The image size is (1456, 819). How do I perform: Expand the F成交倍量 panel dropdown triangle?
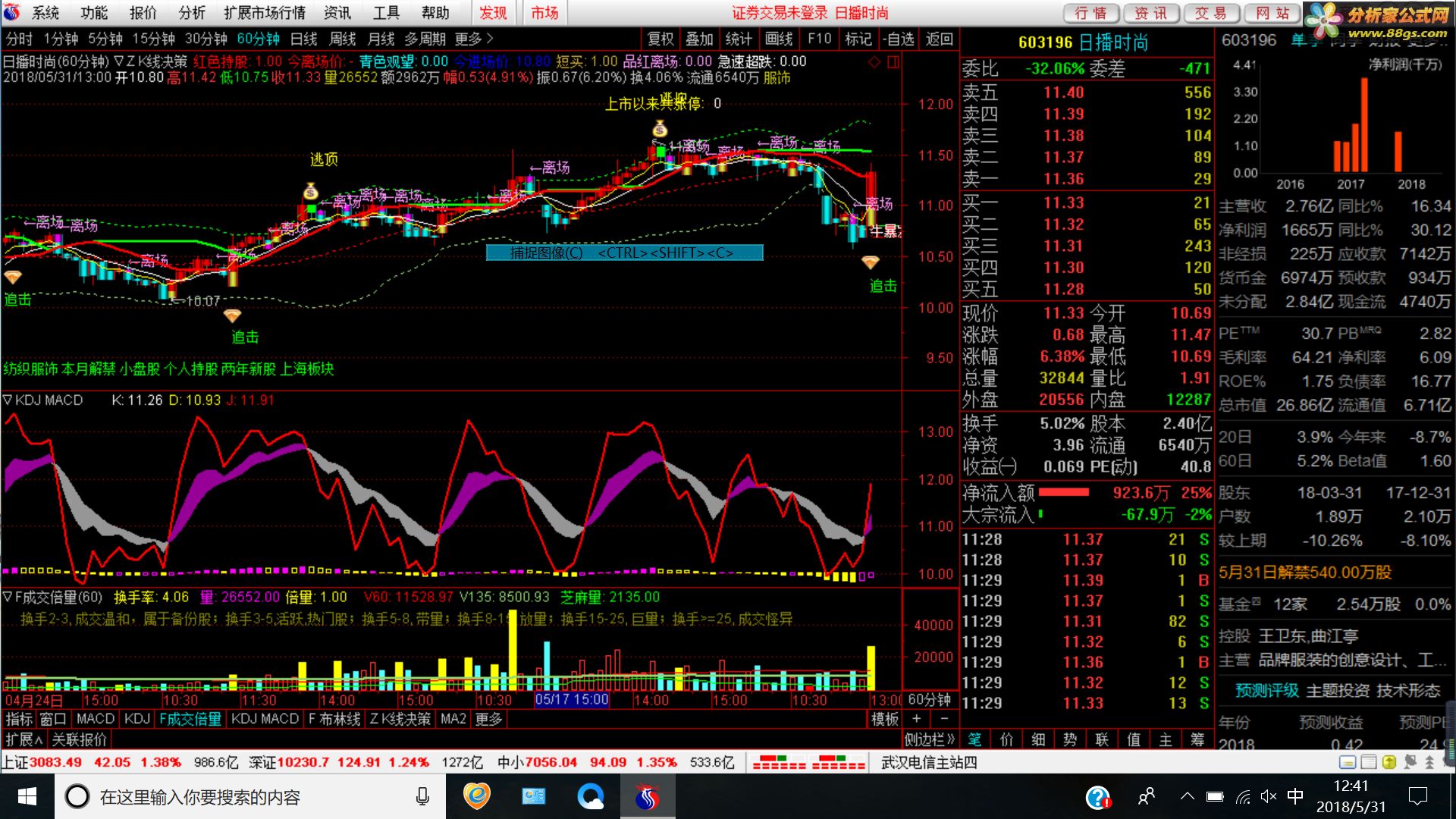pyautogui.click(x=8, y=597)
